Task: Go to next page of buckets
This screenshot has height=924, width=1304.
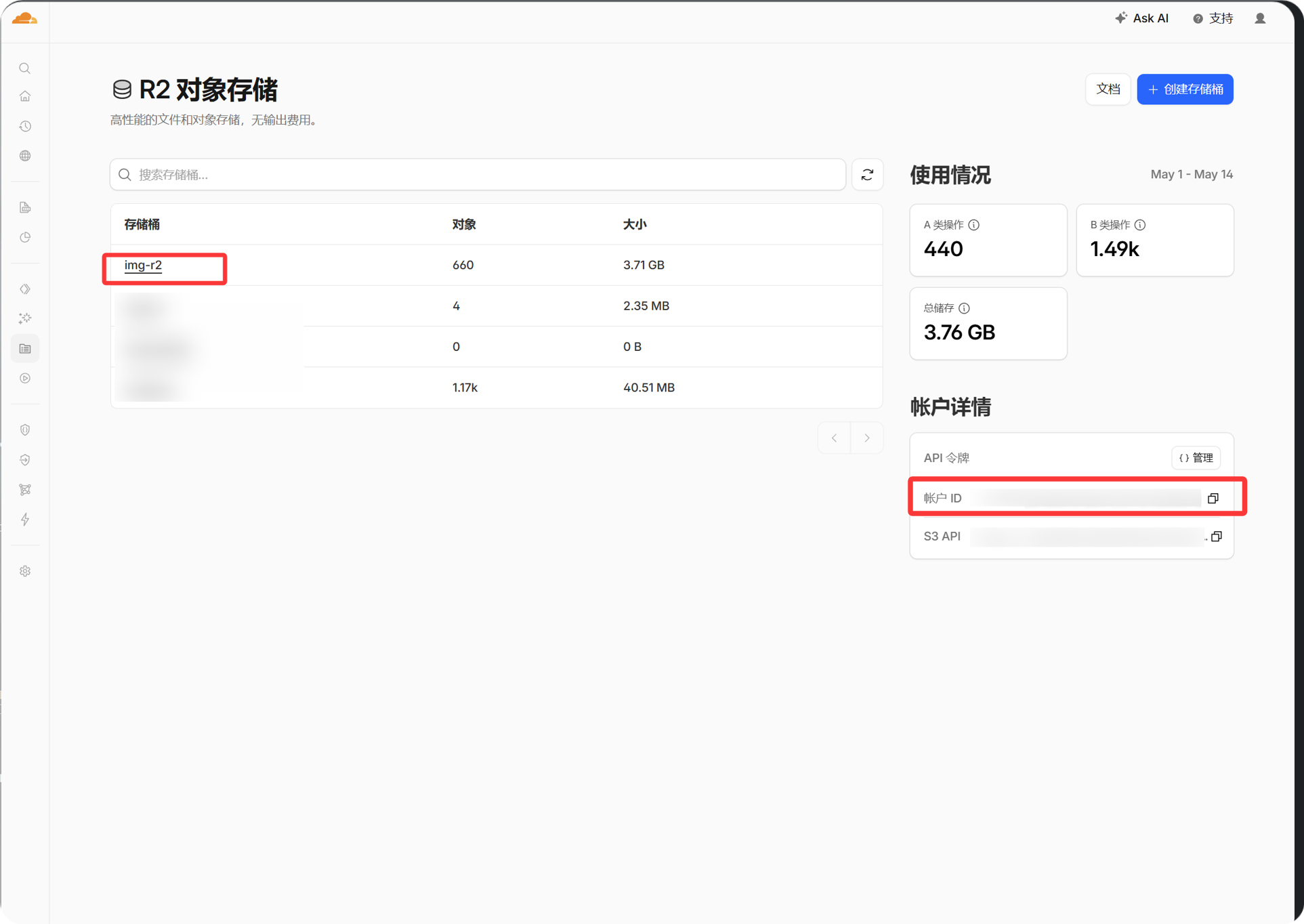Action: click(x=867, y=438)
